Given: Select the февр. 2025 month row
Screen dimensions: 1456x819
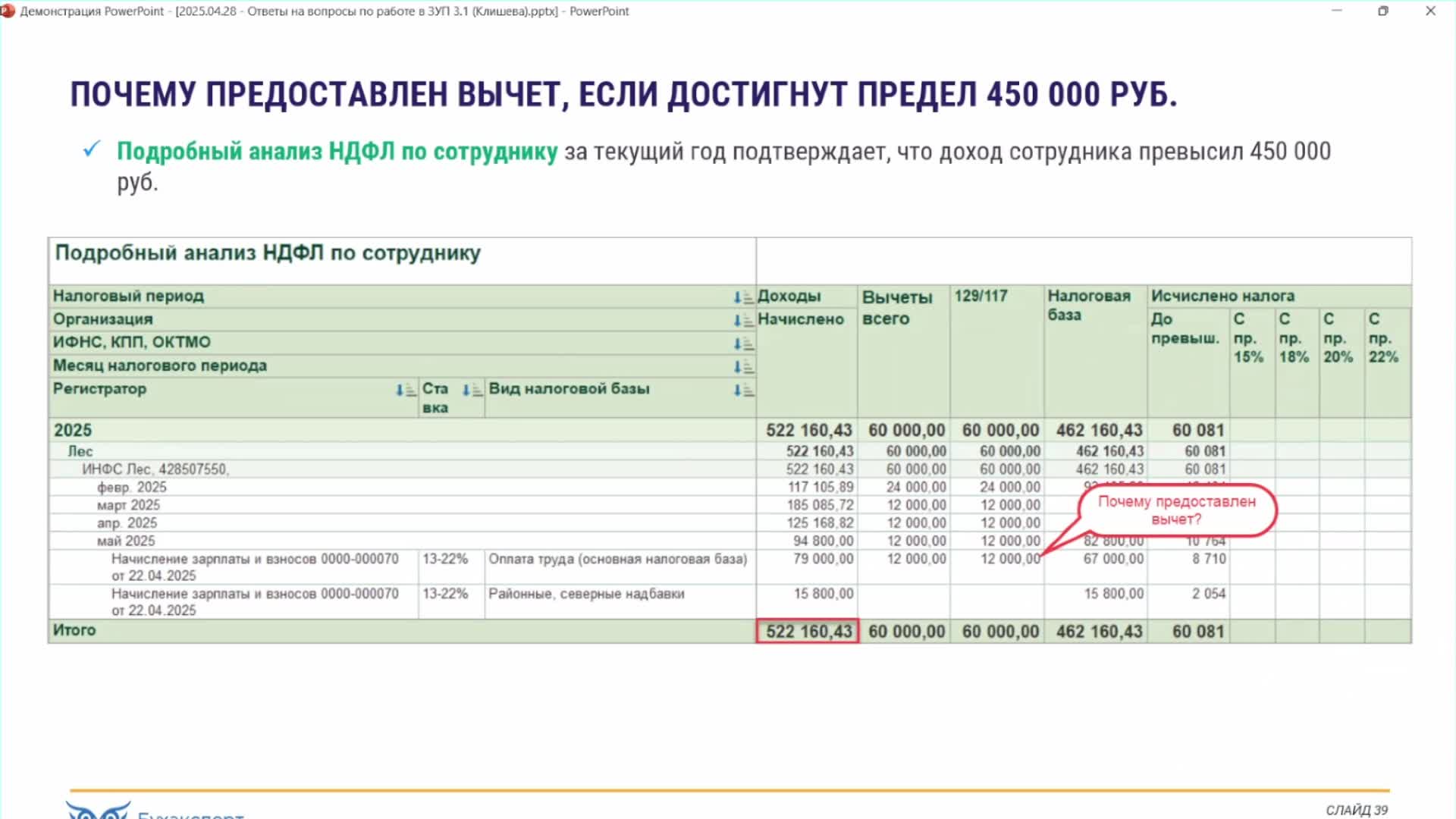Looking at the screenshot, I should pyautogui.click(x=131, y=487).
